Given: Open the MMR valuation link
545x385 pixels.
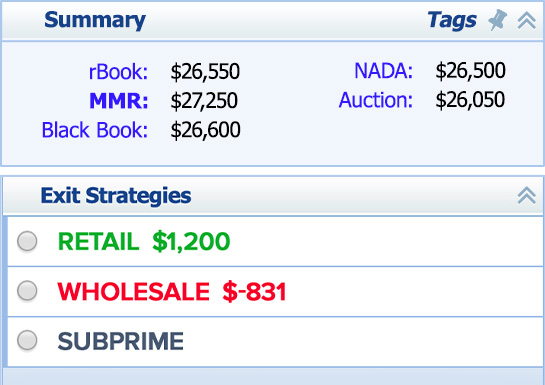Looking at the screenshot, I should 119,101.
